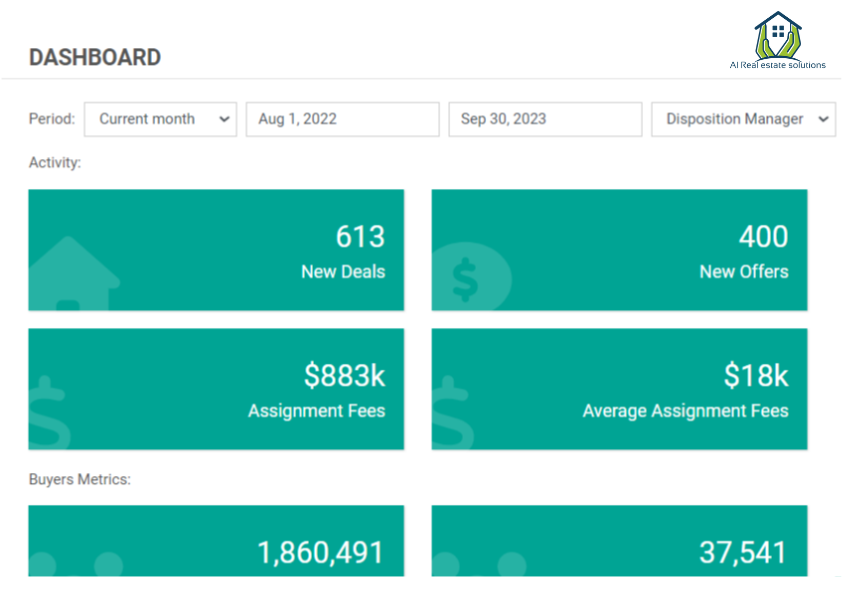The width and height of the screenshot is (850, 597).
Task: Click the Sep 30, 2023 end date field
Action: point(545,119)
